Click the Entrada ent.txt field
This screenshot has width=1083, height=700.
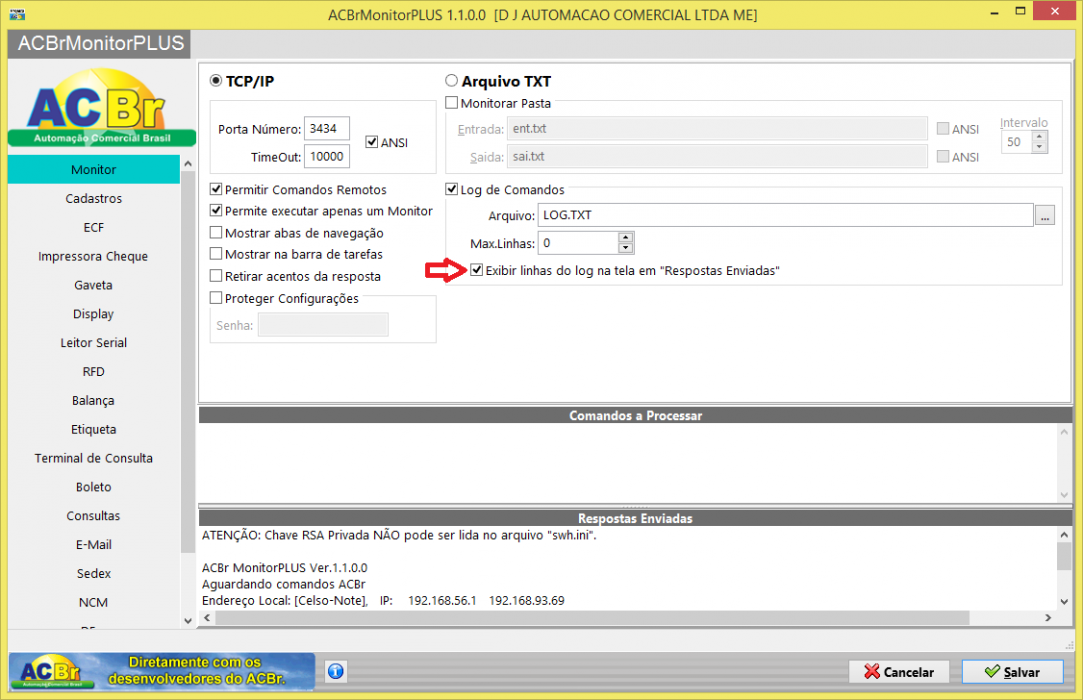(x=717, y=129)
